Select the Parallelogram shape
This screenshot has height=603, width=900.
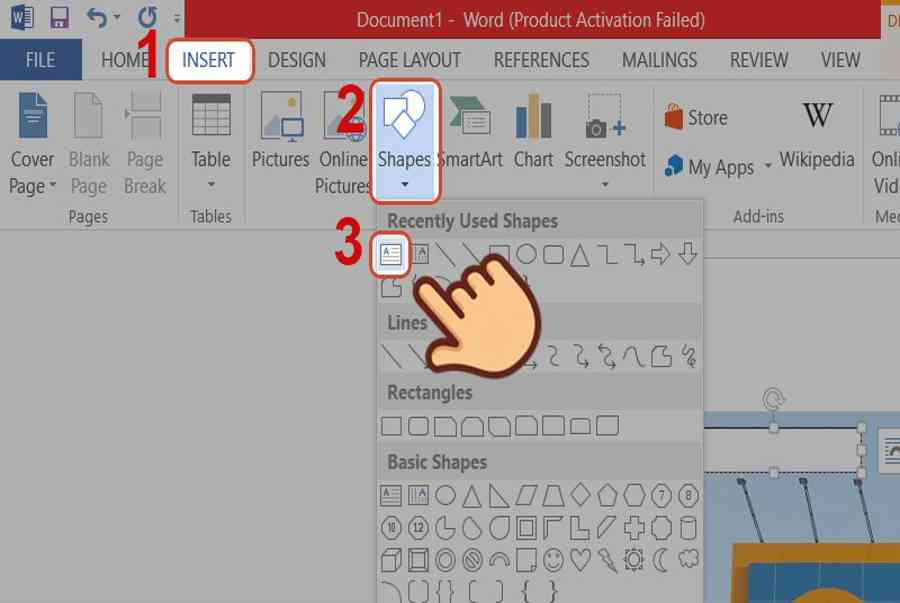coord(526,496)
